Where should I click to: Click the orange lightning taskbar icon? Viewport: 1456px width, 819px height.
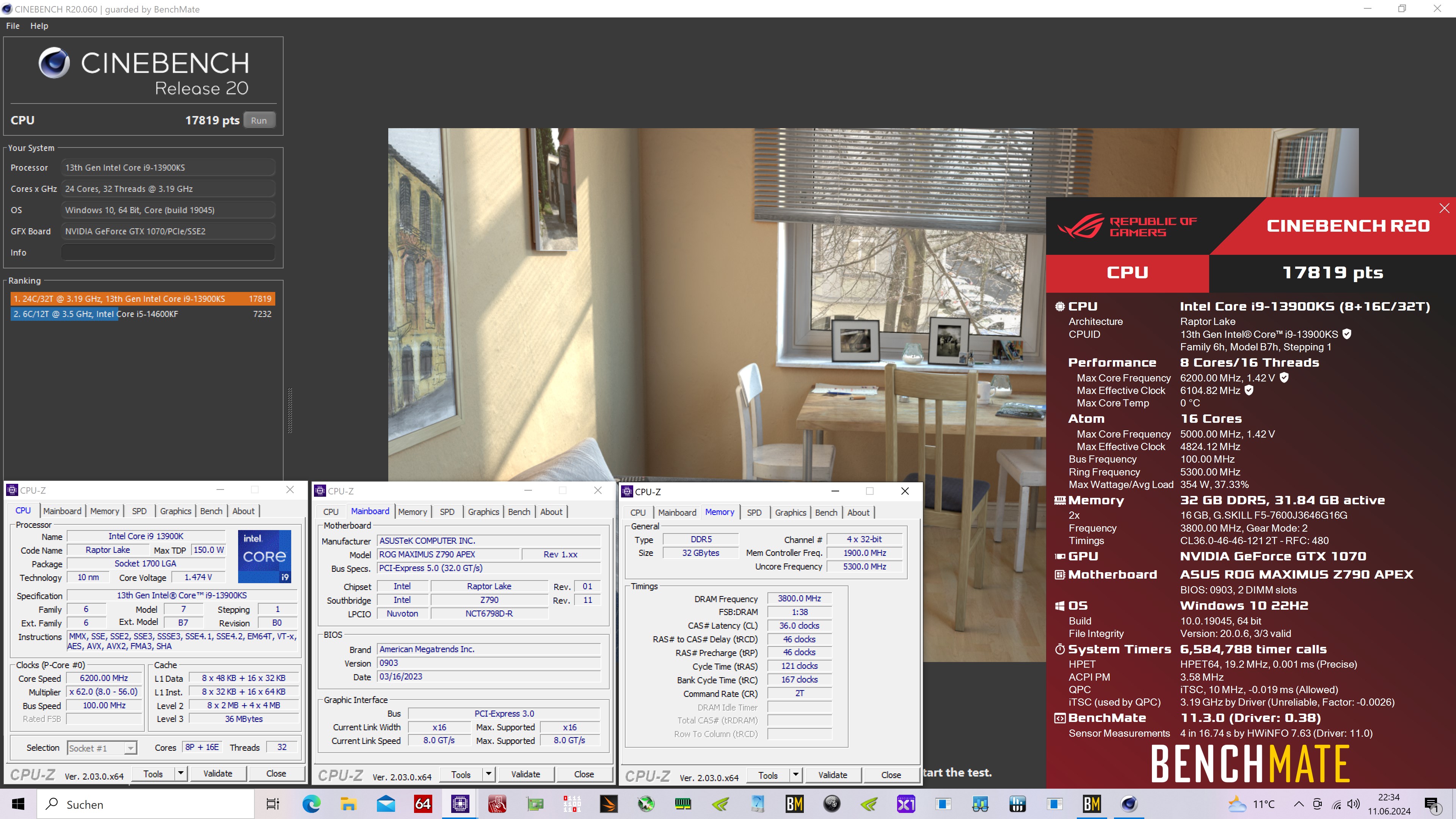tap(609, 804)
